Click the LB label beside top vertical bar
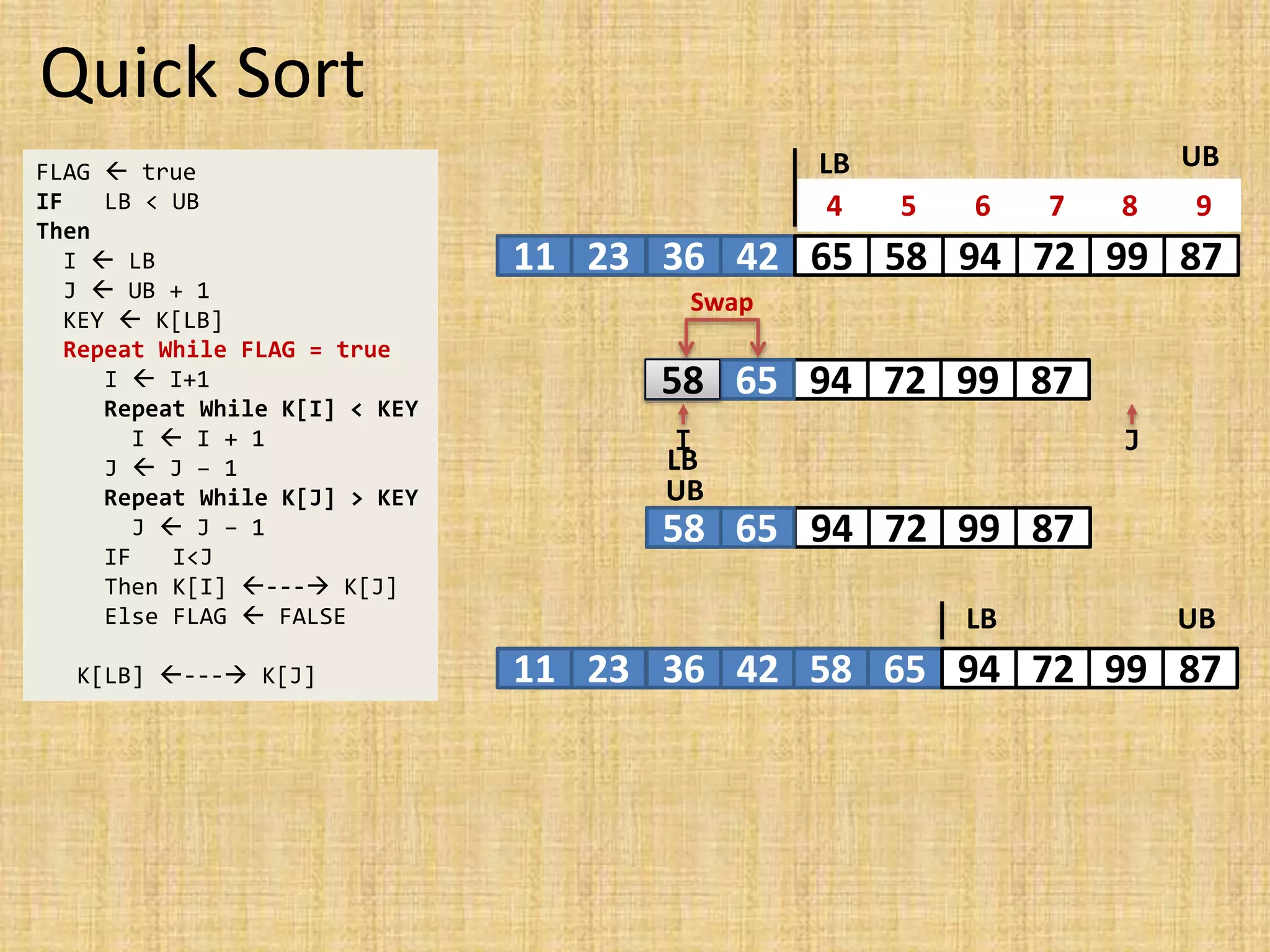The image size is (1270, 952). pos(834,164)
